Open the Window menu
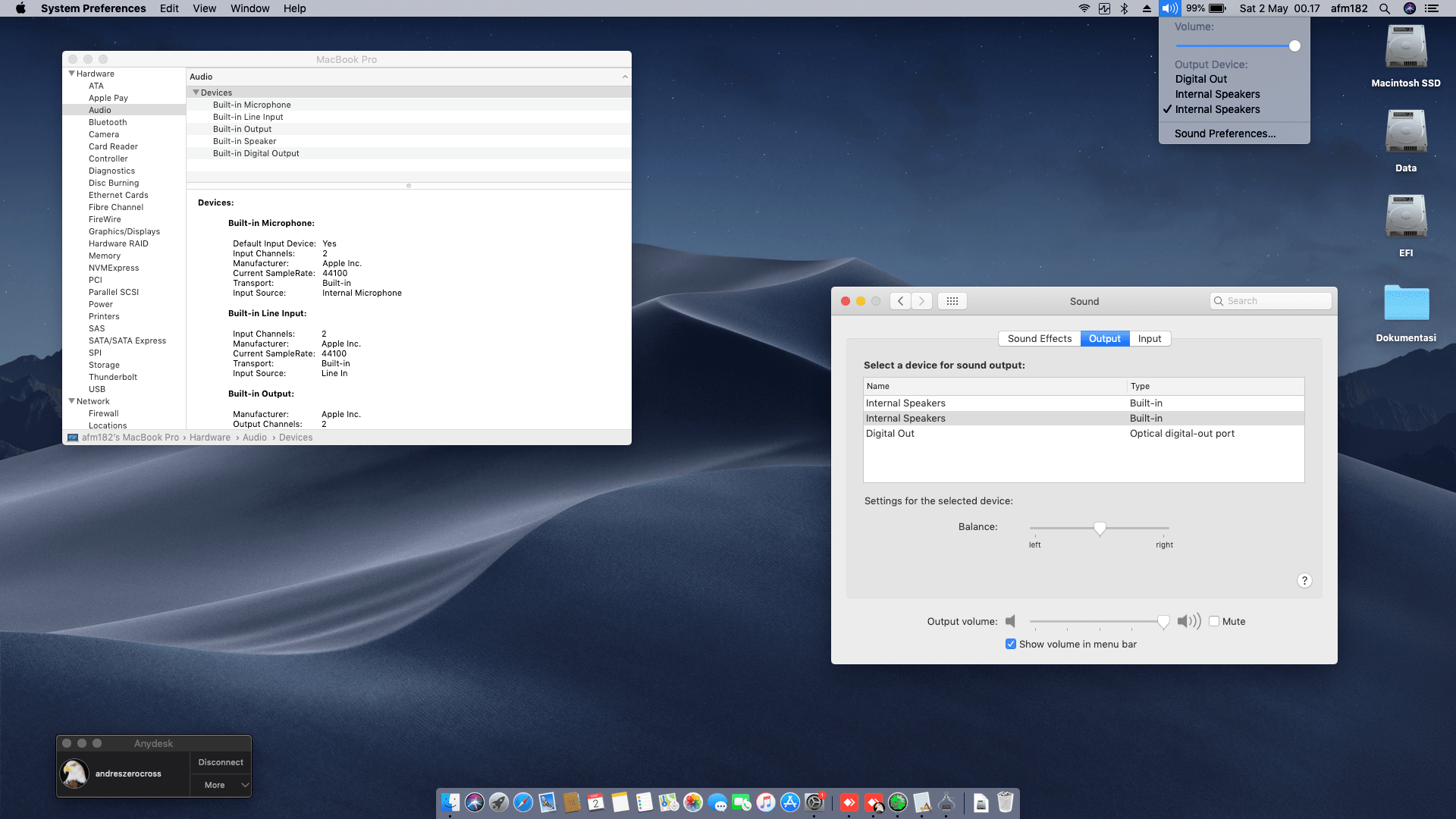Screen dimensions: 1456x819 249,8
